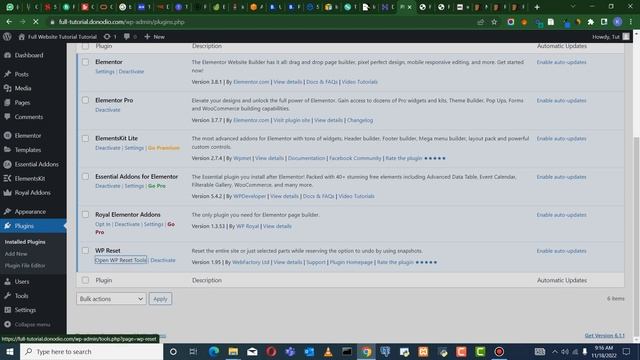Stop page loading in browser toolbar
The width and height of the screenshot is (640, 360).
pos(36,22)
